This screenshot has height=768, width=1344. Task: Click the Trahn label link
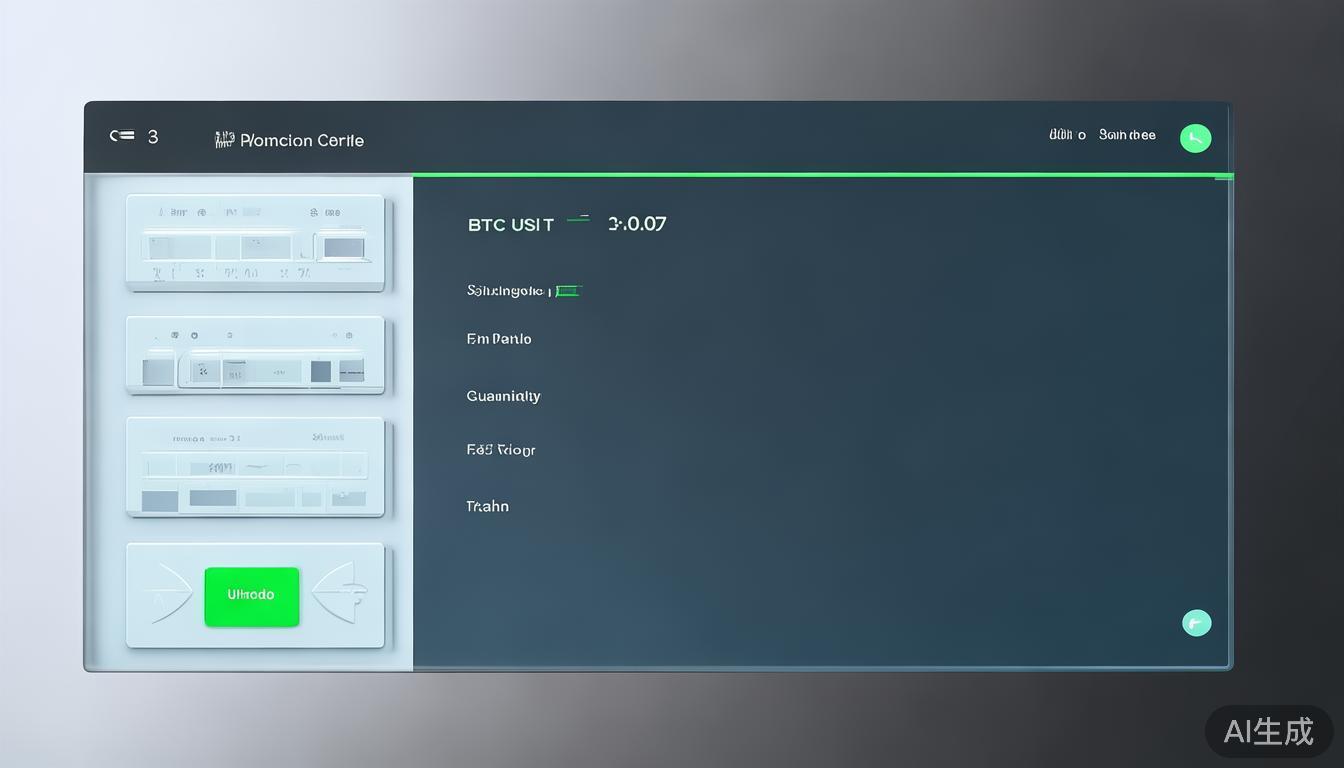click(x=487, y=506)
